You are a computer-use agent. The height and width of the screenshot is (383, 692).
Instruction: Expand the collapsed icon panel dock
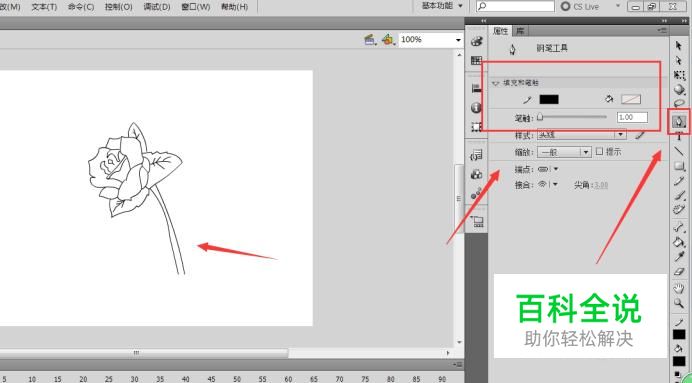(x=483, y=21)
